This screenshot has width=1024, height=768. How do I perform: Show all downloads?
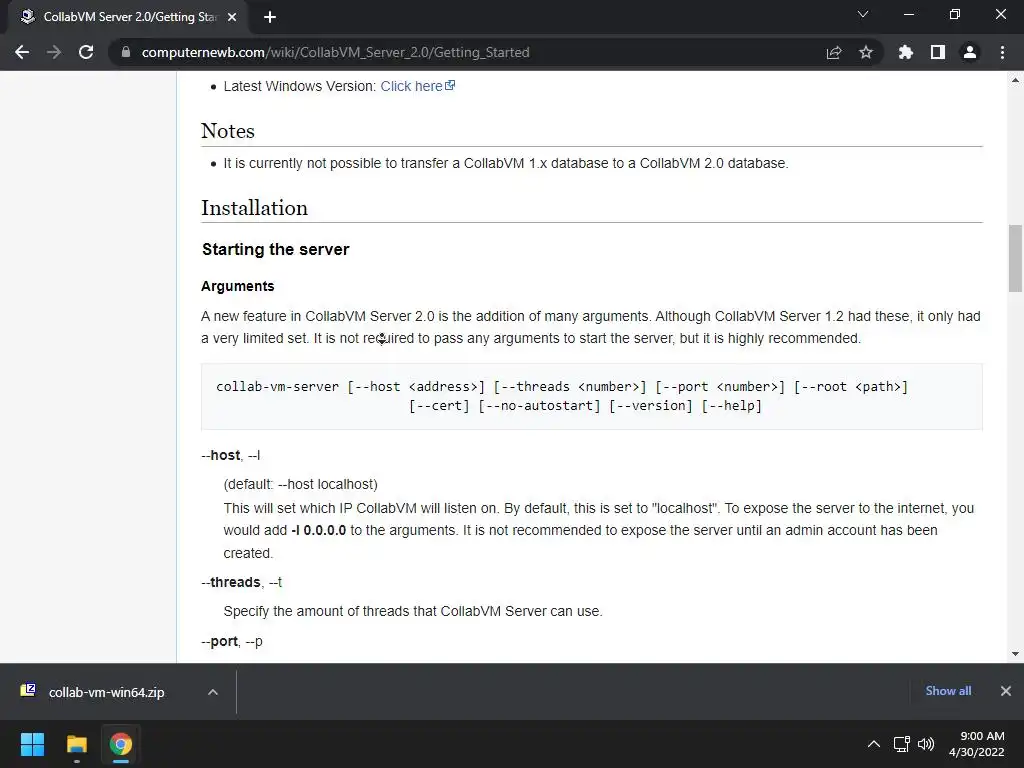tap(948, 691)
